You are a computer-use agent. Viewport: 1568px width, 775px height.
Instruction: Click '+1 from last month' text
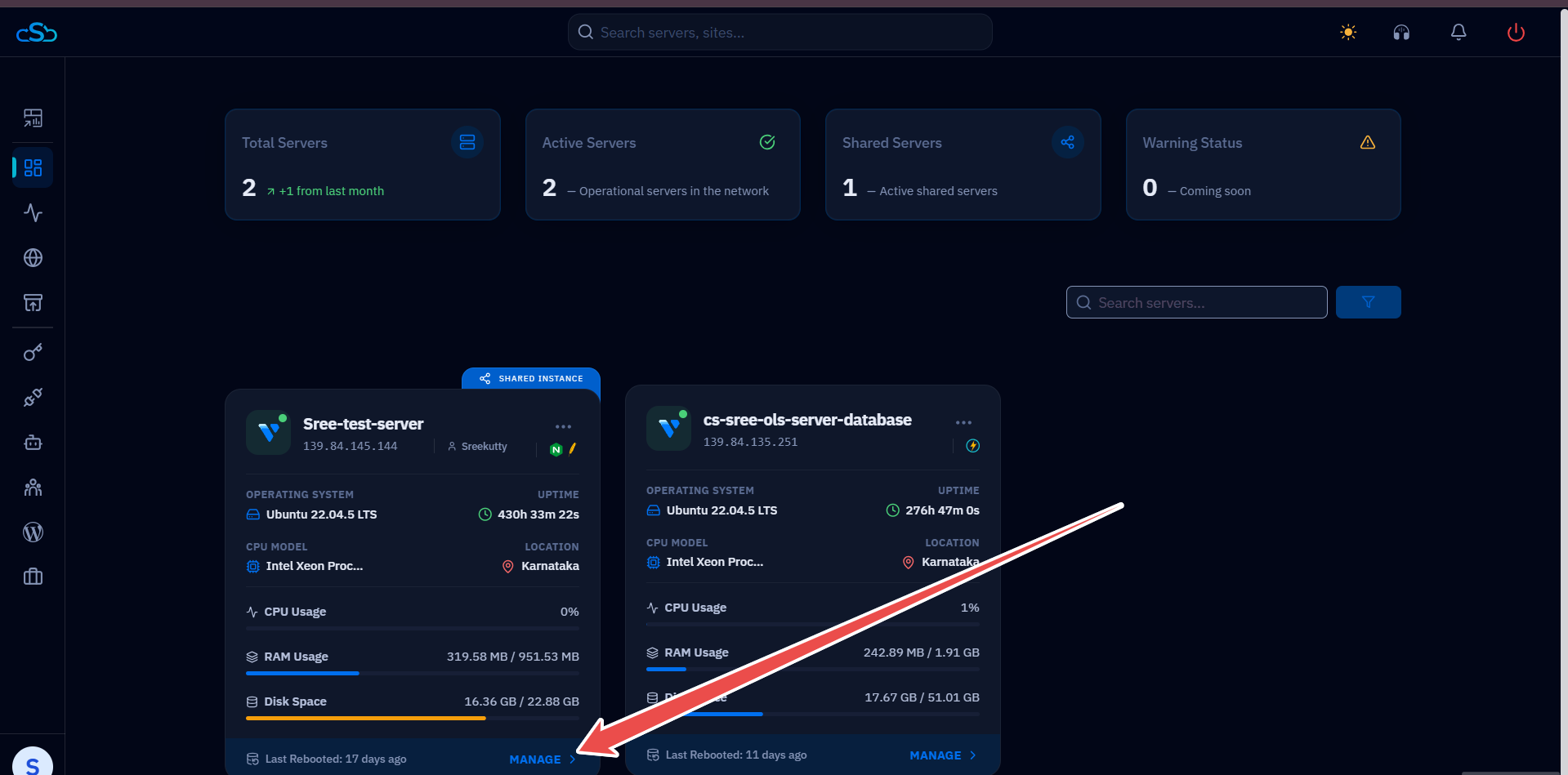click(x=332, y=191)
